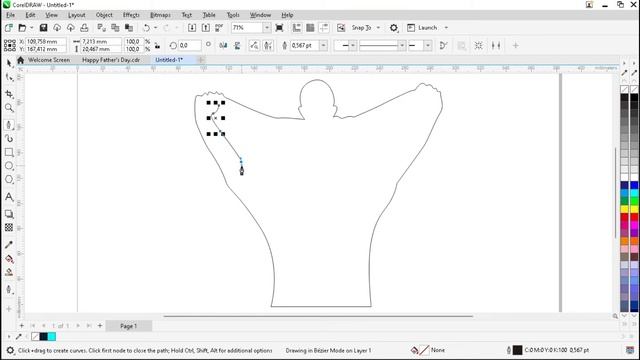The height and width of the screenshot is (360, 640).
Task: Click the Export icon
Action: coord(206,28)
